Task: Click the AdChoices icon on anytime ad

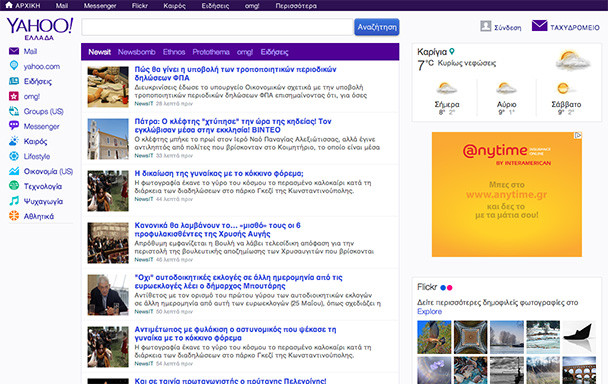Action: (578, 136)
